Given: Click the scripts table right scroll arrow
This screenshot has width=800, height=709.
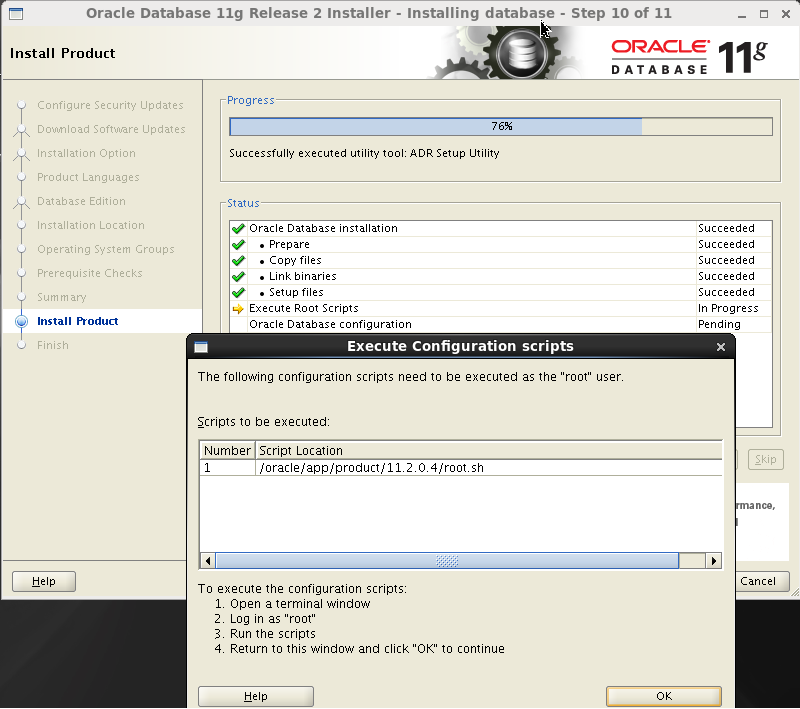Looking at the screenshot, I should [x=713, y=561].
